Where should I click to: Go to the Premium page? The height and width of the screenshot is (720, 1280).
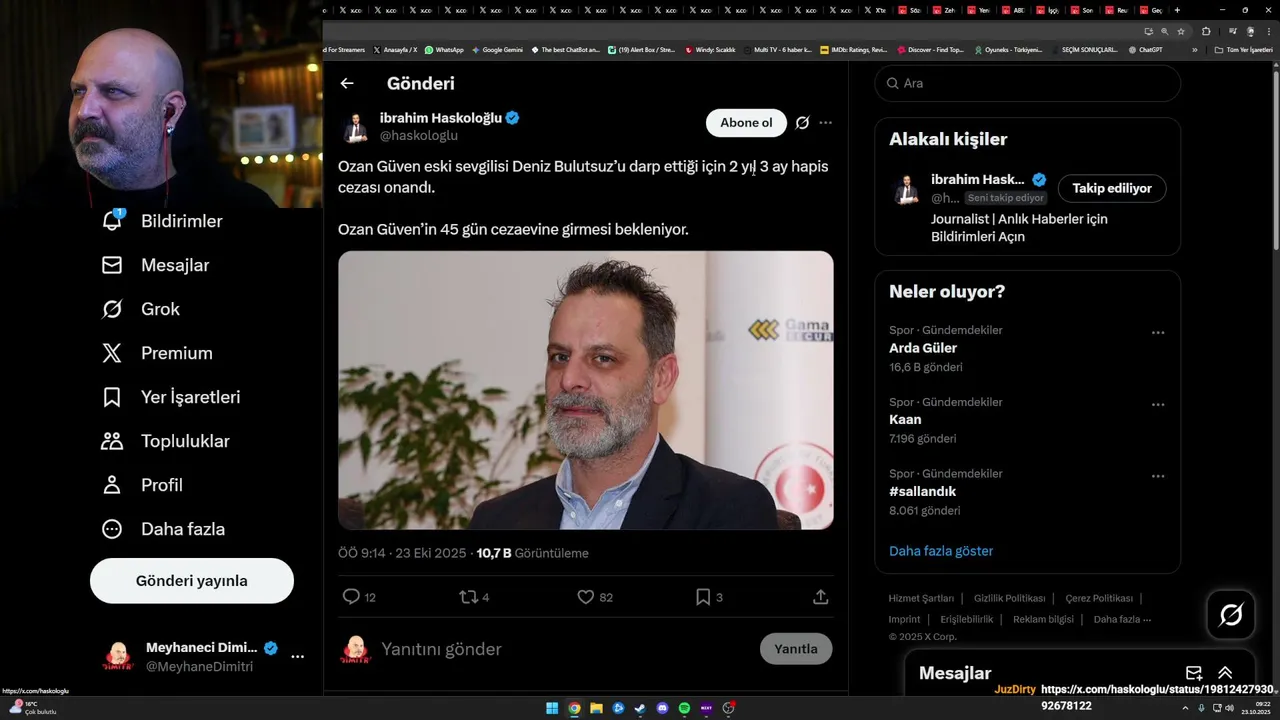157,353
